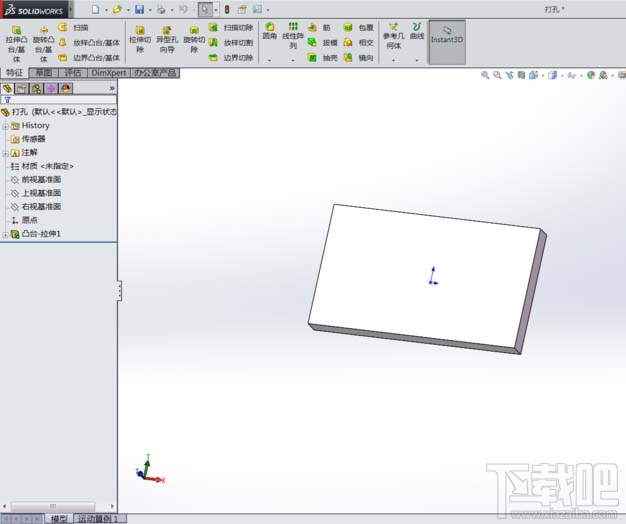Switch to the Office Products tab (办公室产品)
The image size is (626, 524).
(x=155, y=73)
